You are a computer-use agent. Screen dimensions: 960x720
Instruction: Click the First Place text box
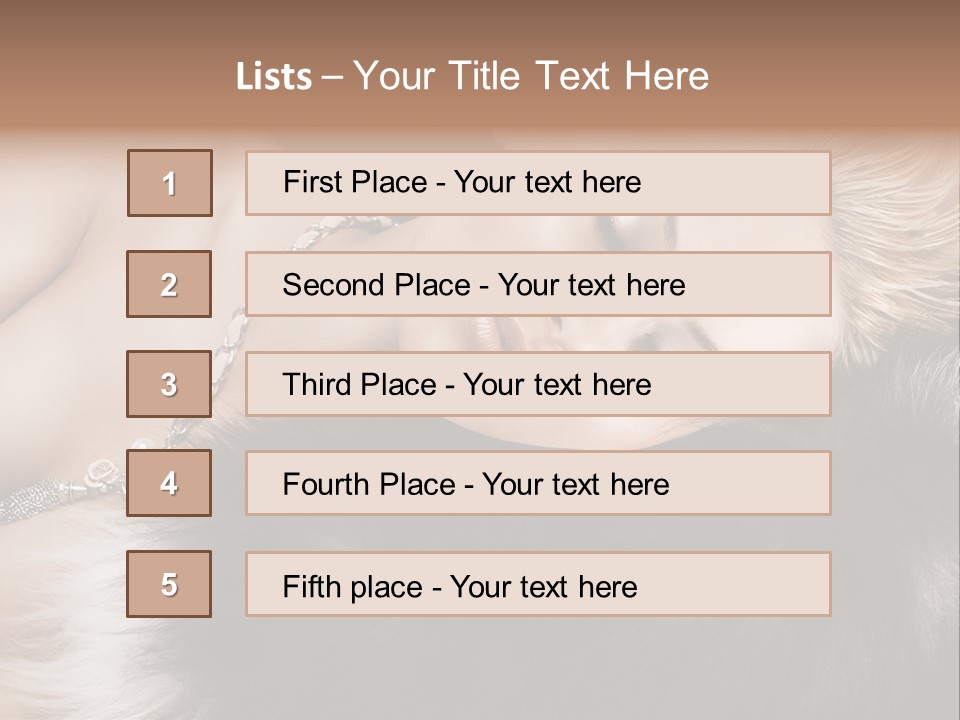coord(538,183)
